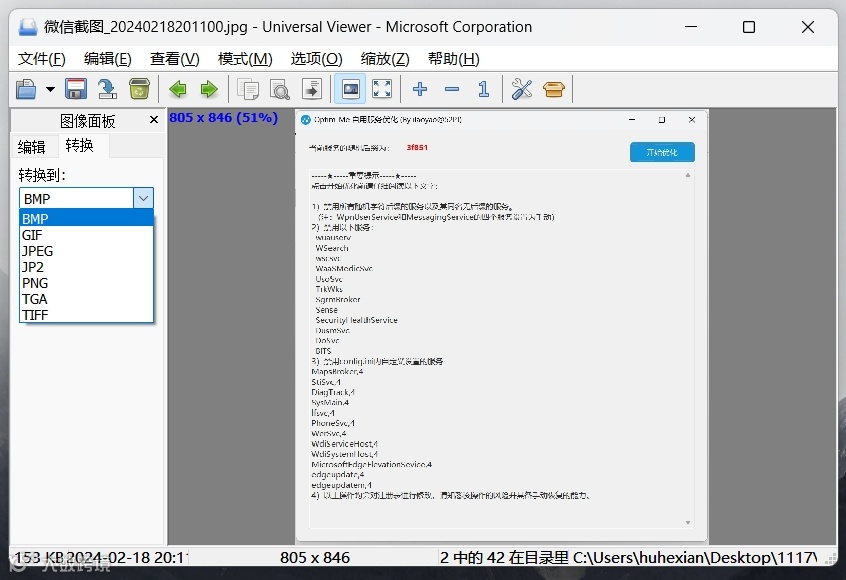Expand the open file dropdown arrow

pyautogui.click(x=50, y=89)
